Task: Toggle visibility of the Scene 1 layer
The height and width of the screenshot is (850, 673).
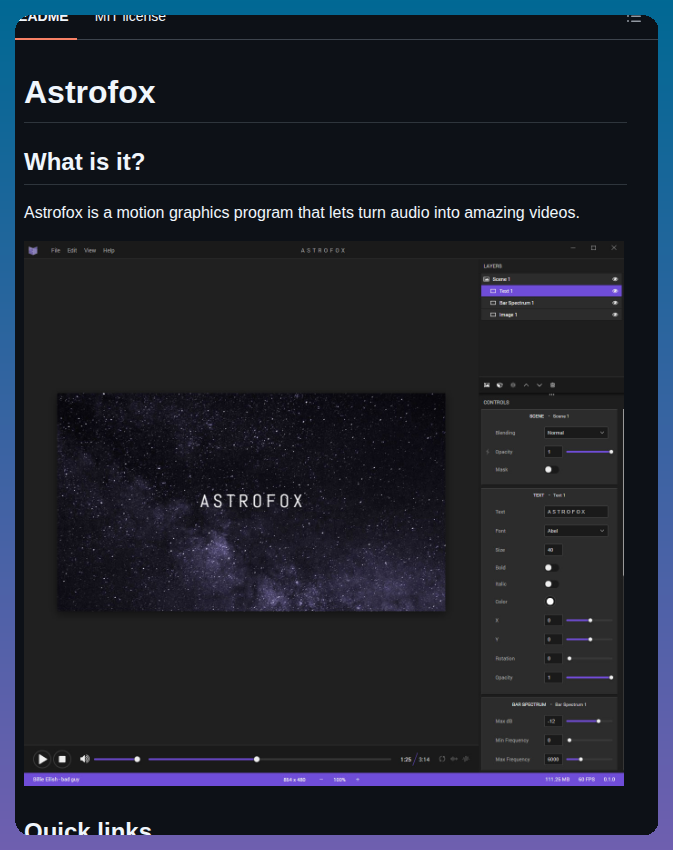Action: (615, 279)
